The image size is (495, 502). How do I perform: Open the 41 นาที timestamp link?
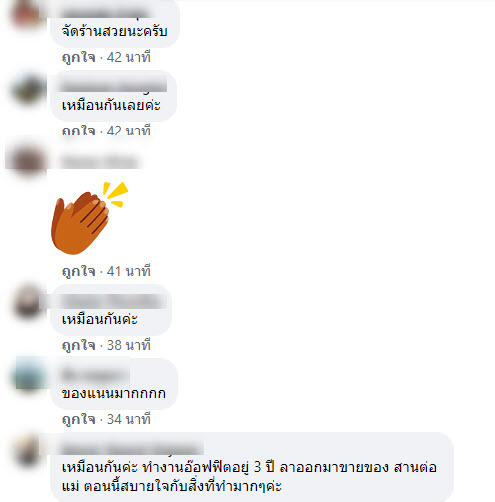(x=129, y=271)
